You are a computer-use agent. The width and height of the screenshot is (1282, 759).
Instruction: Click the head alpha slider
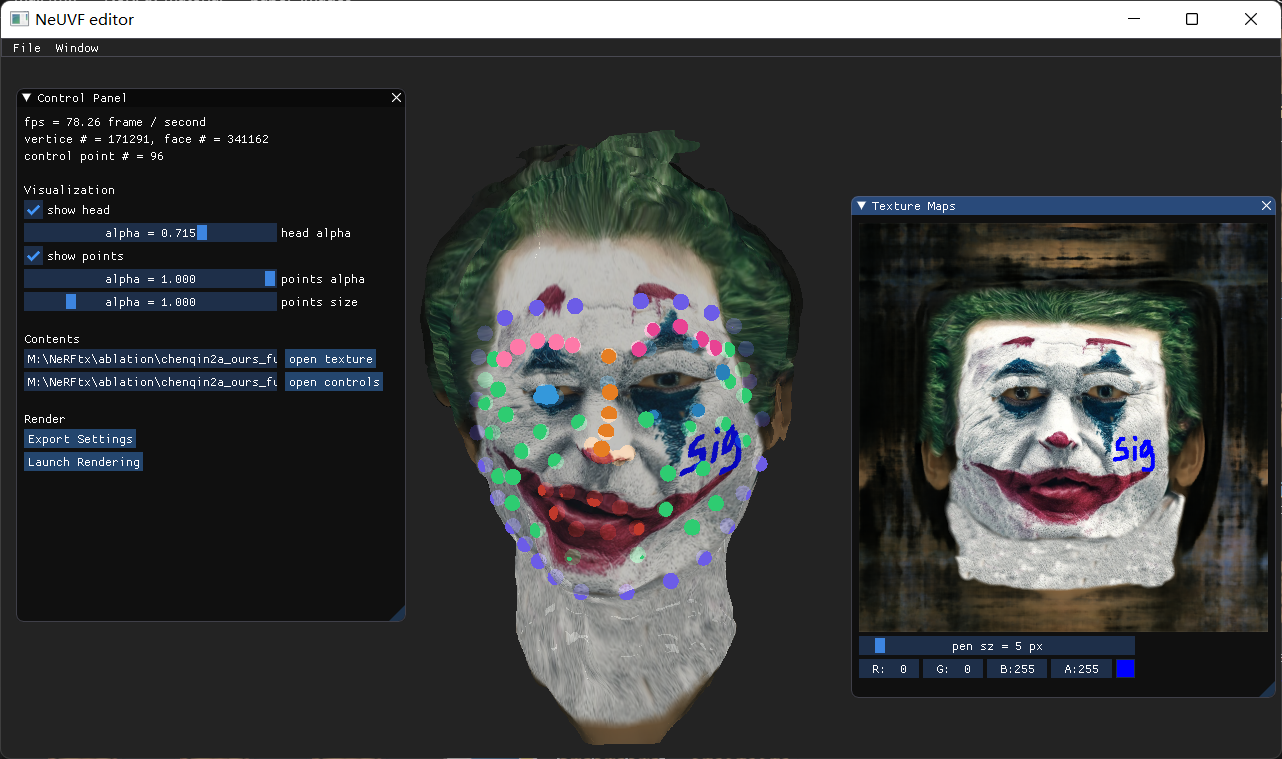coord(150,233)
